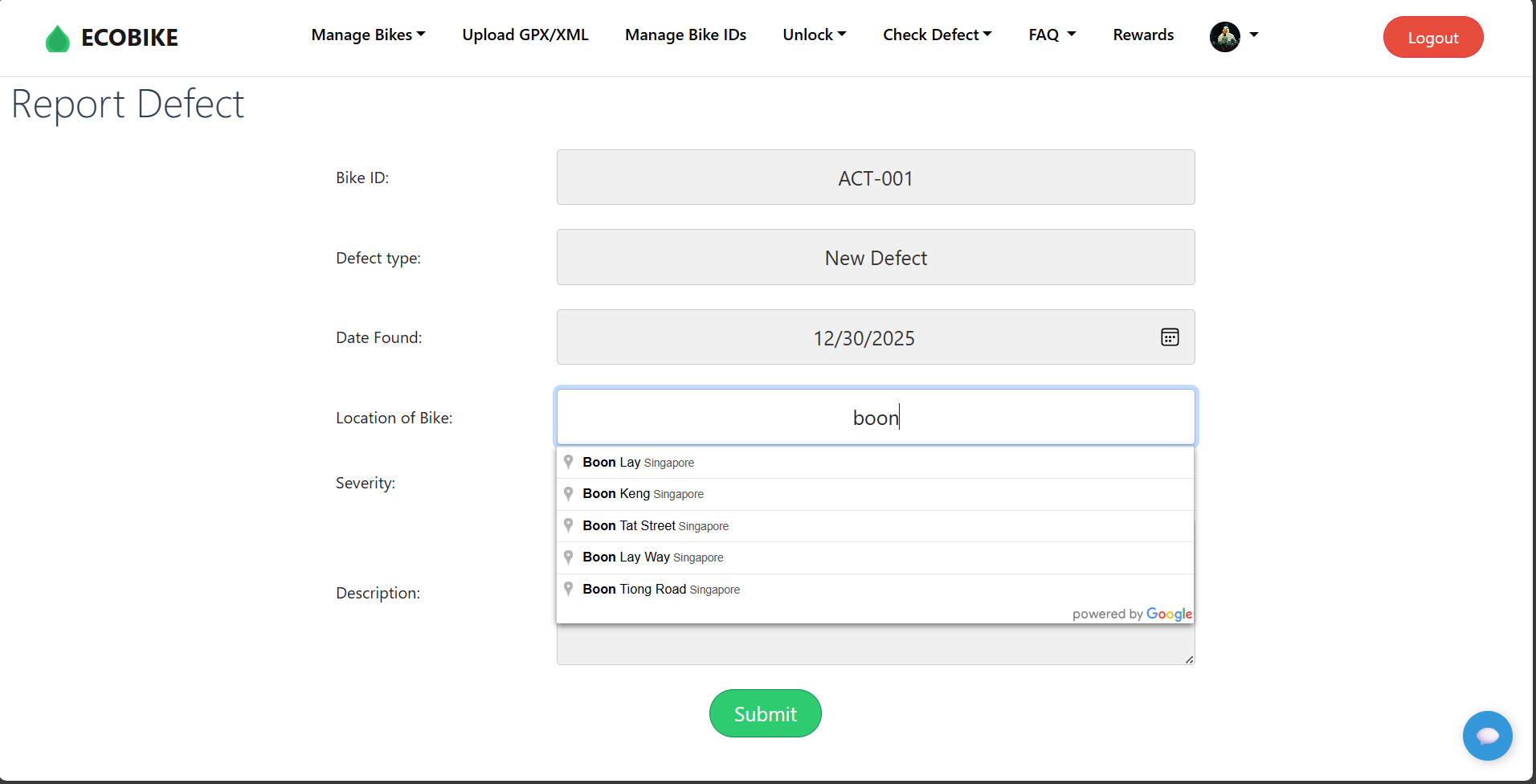This screenshot has height=784, width=1536.
Task: Open the Manage Bikes dropdown
Action: click(368, 35)
